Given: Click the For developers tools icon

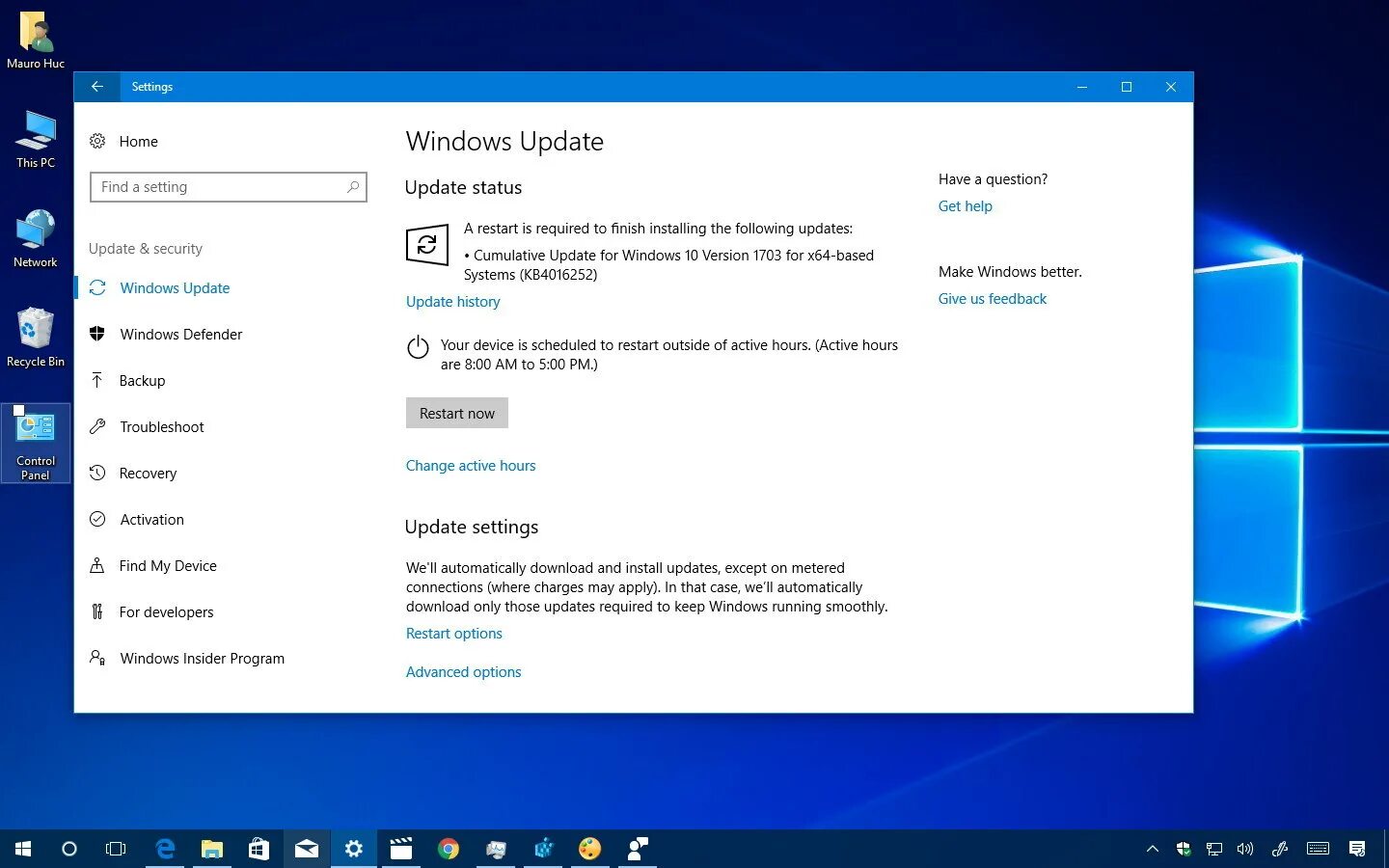Looking at the screenshot, I should 97,612.
